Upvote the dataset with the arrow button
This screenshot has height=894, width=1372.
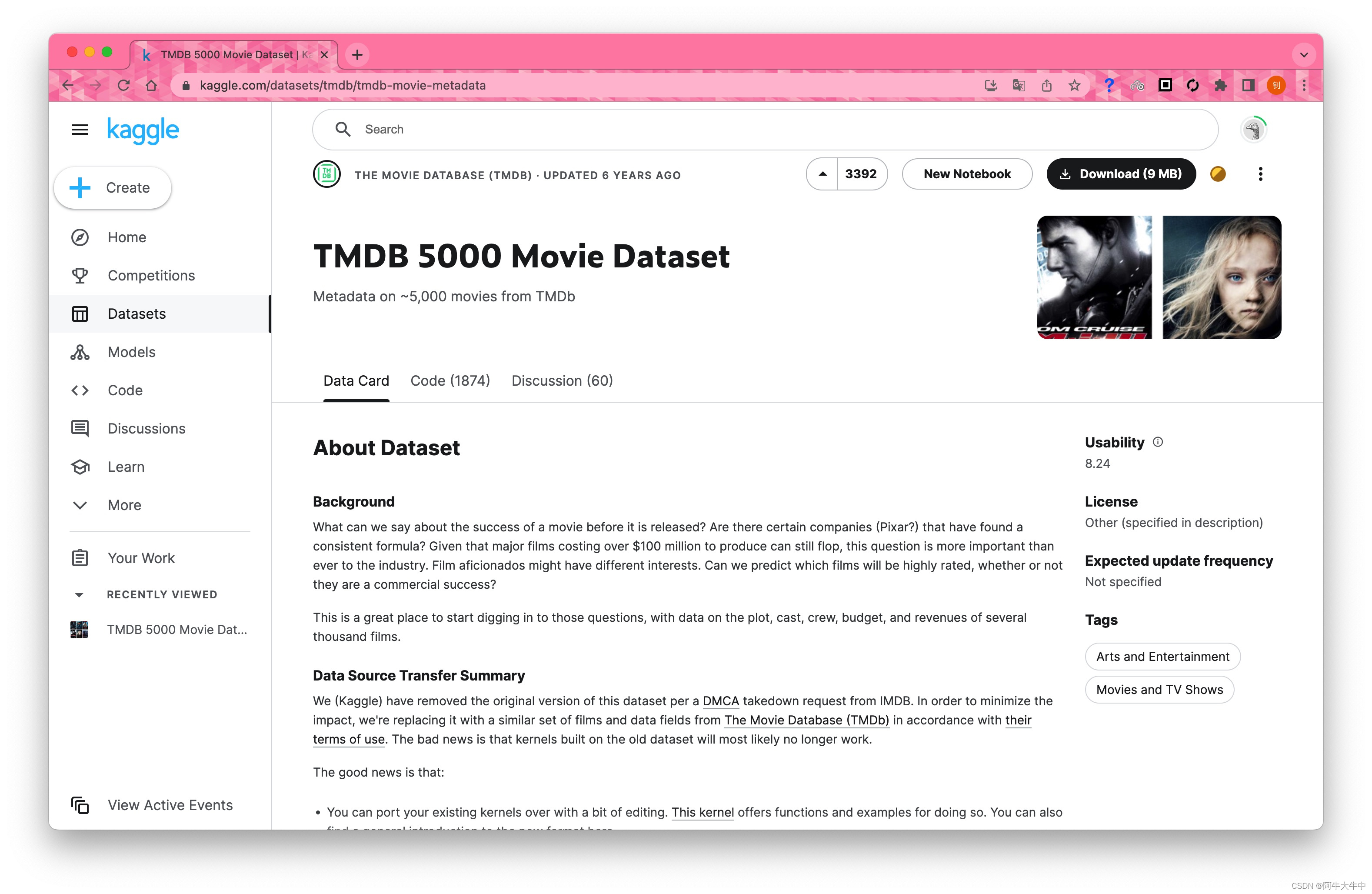point(823,174)
